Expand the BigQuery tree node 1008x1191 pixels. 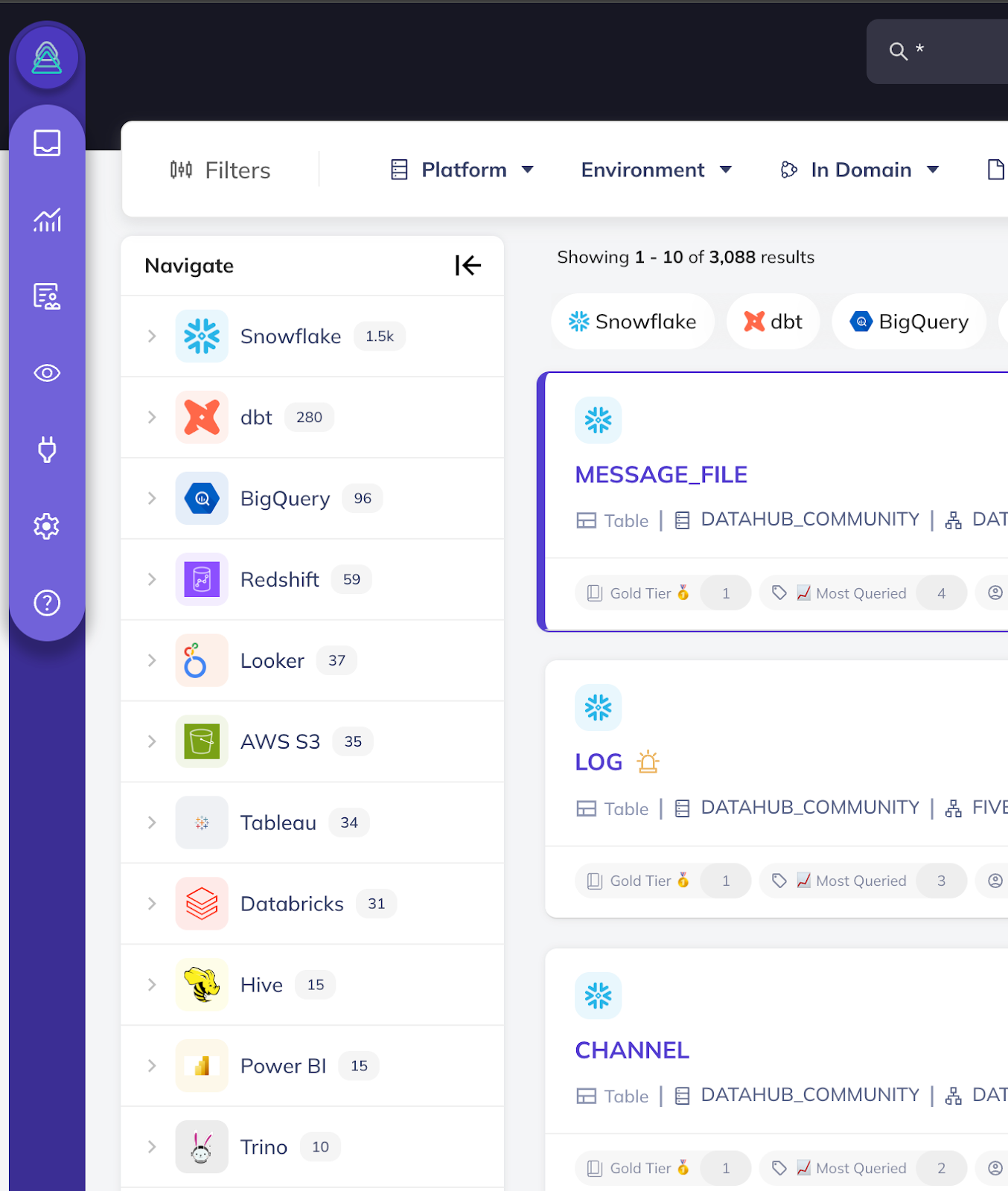pos(152,499)
